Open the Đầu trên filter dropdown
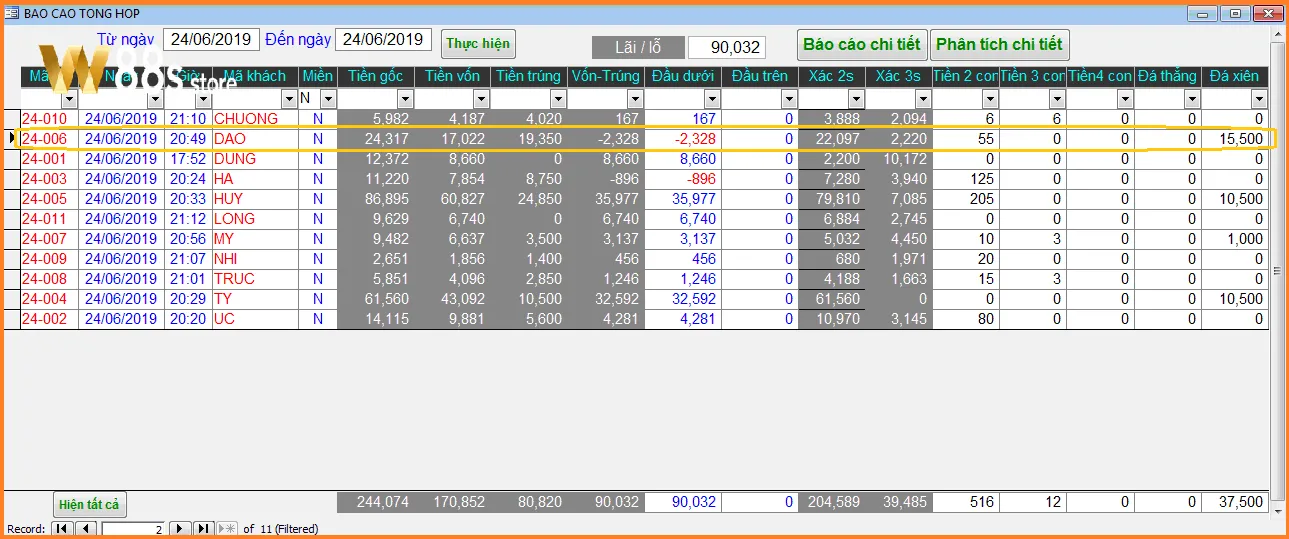The width and height of the screenshot is (1289, 539). point(788,99)
